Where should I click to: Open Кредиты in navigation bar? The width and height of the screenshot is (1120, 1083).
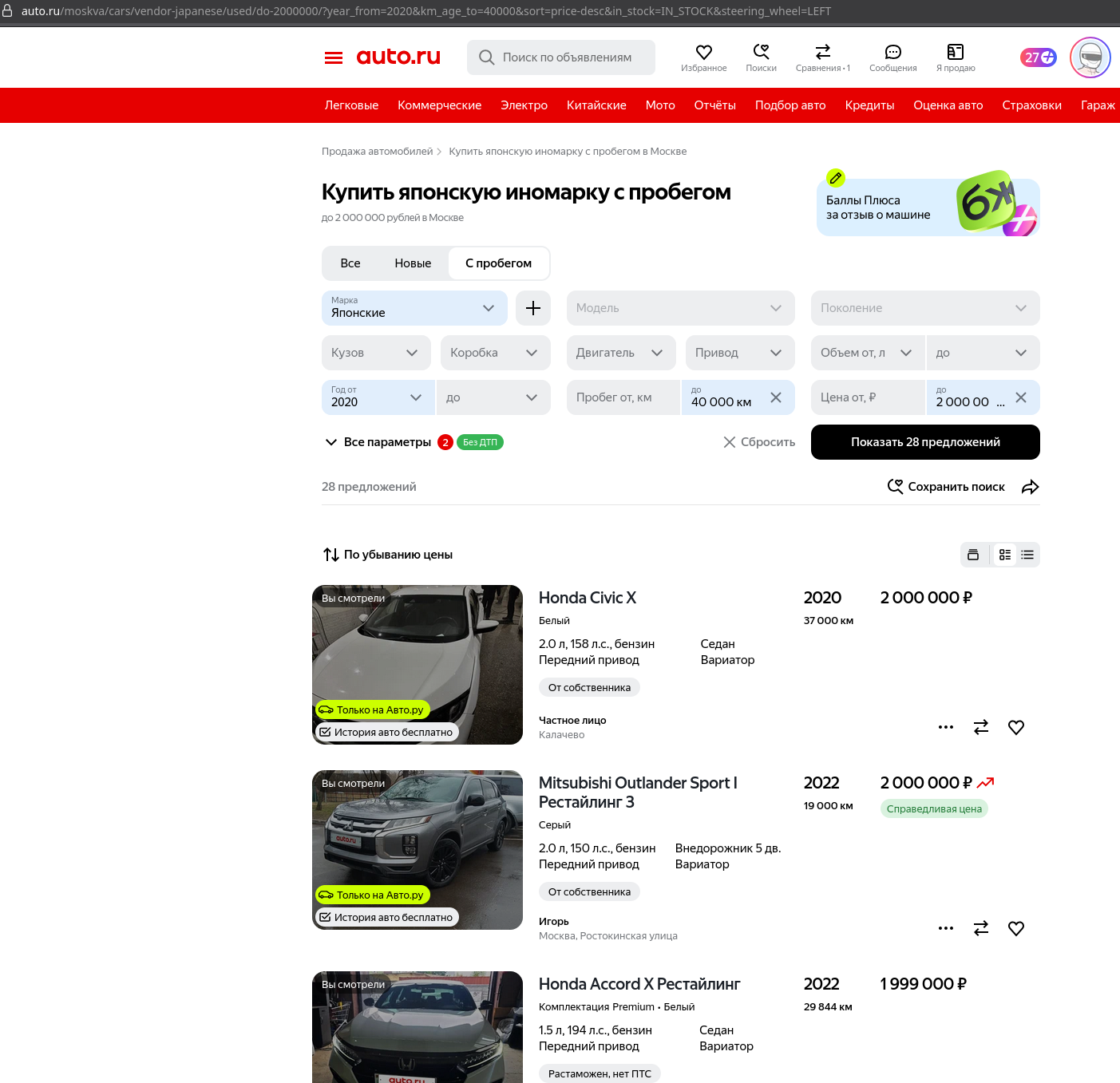coord(870,105)
